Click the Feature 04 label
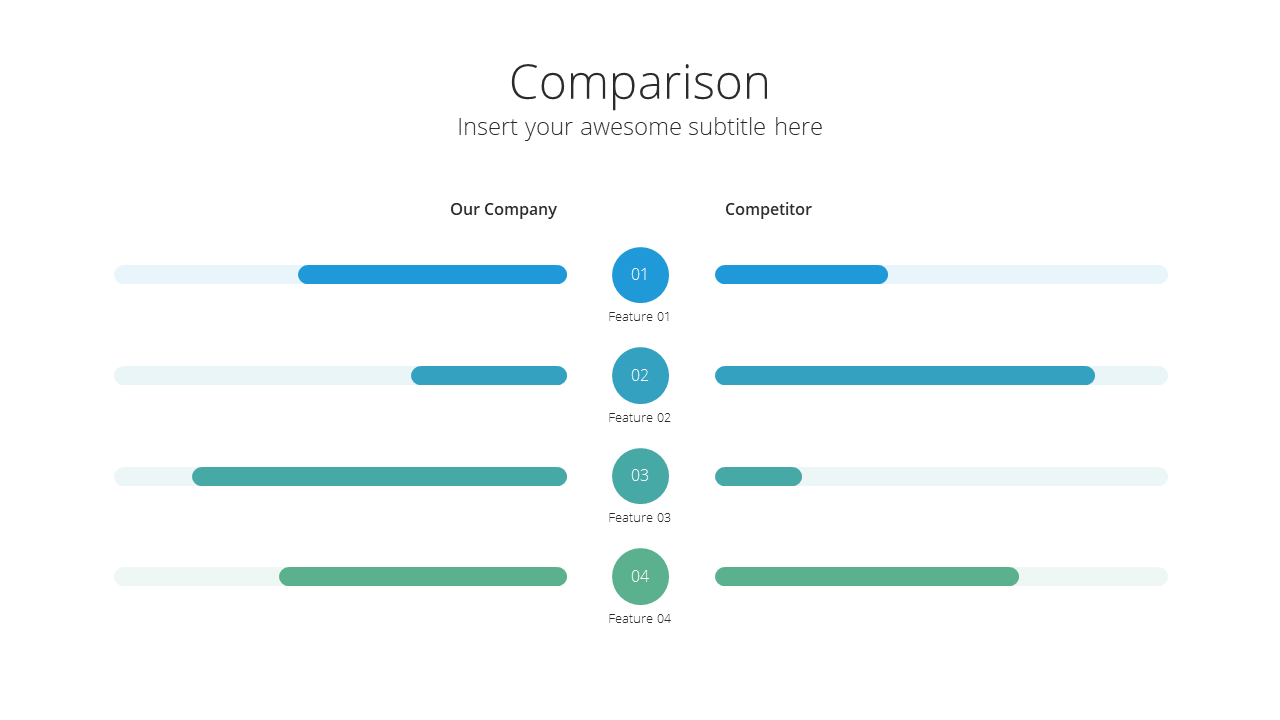 coord(640,619)
